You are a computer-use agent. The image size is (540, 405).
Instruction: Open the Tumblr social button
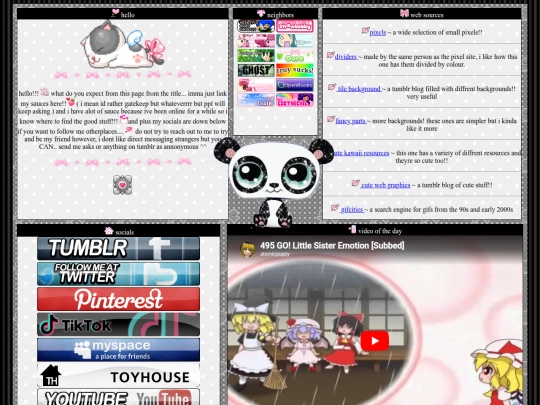coord(118,248)
